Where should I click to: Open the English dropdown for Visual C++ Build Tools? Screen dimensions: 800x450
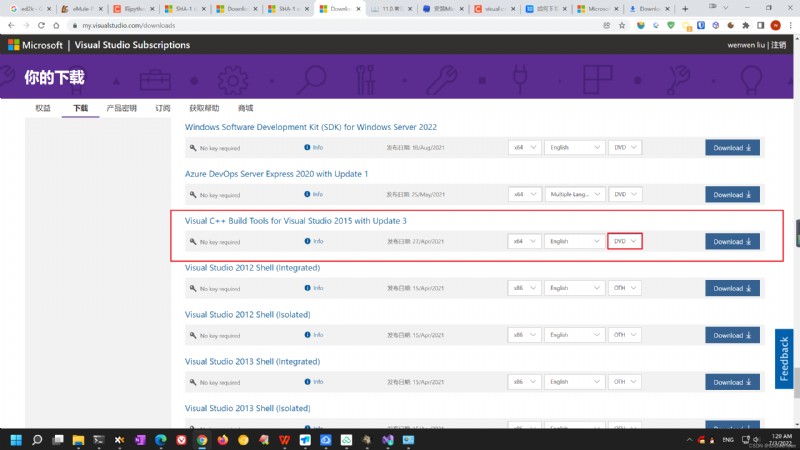[574, 241]
